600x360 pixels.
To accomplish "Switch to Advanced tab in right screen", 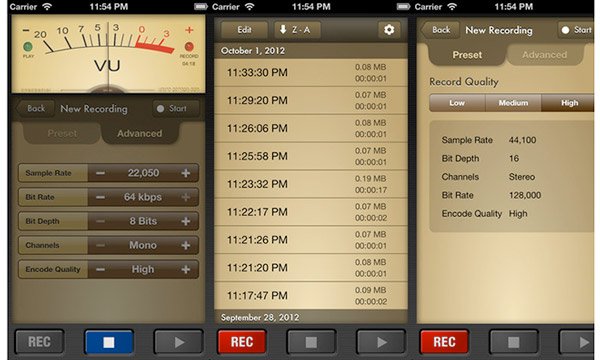I will click(545, 55).
